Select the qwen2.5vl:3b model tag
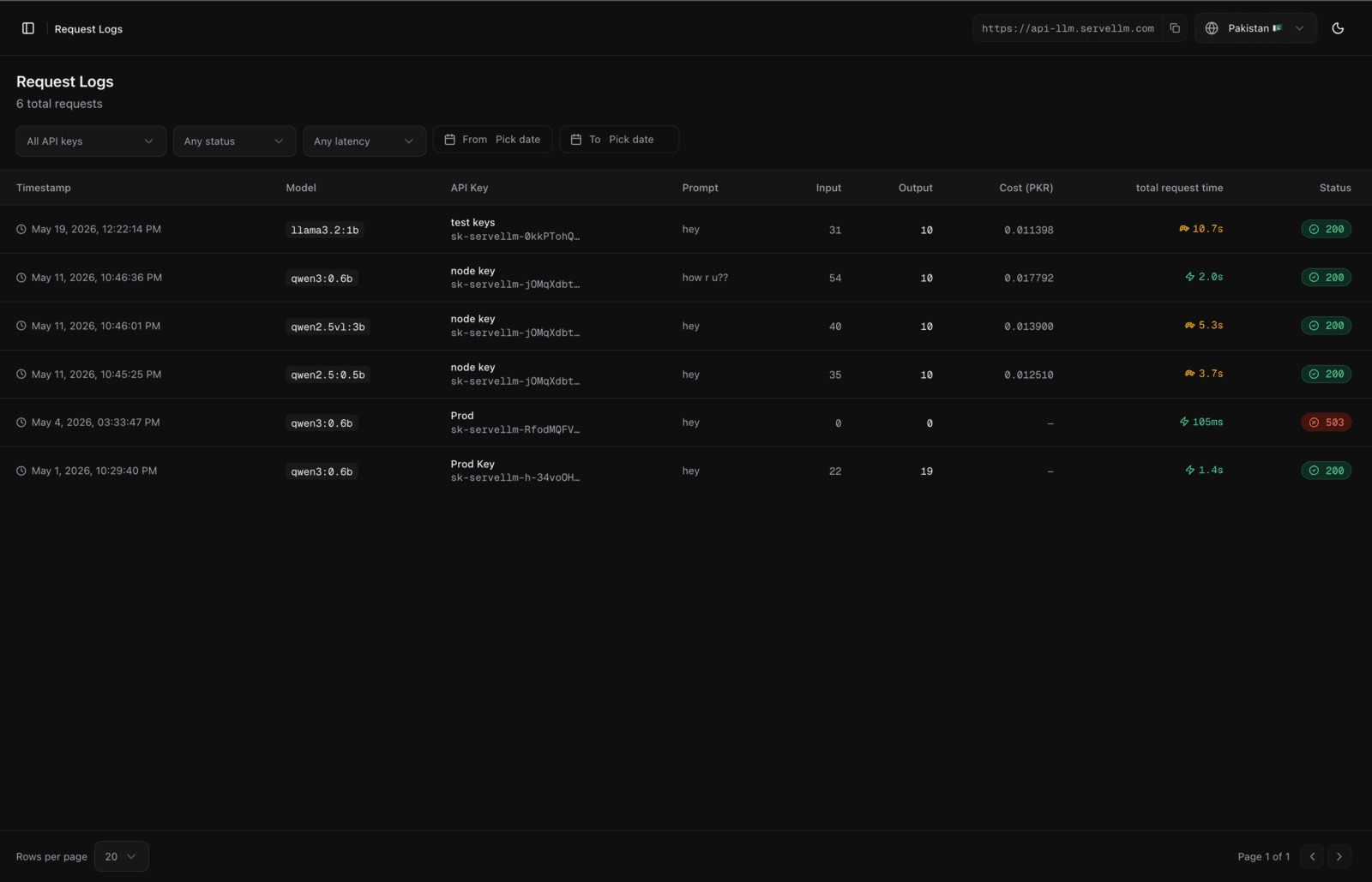 [328, 327]
